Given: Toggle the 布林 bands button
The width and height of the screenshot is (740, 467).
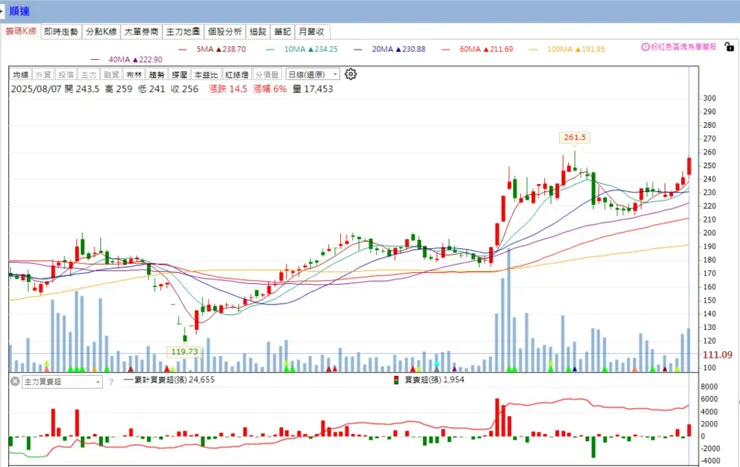Looking at the screenshot, I should click(x=134, y=75).
